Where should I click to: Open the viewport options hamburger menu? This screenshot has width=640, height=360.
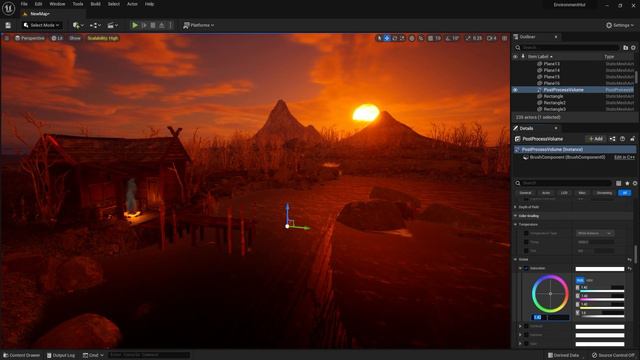pyautogui.click(x=7, y=38)
